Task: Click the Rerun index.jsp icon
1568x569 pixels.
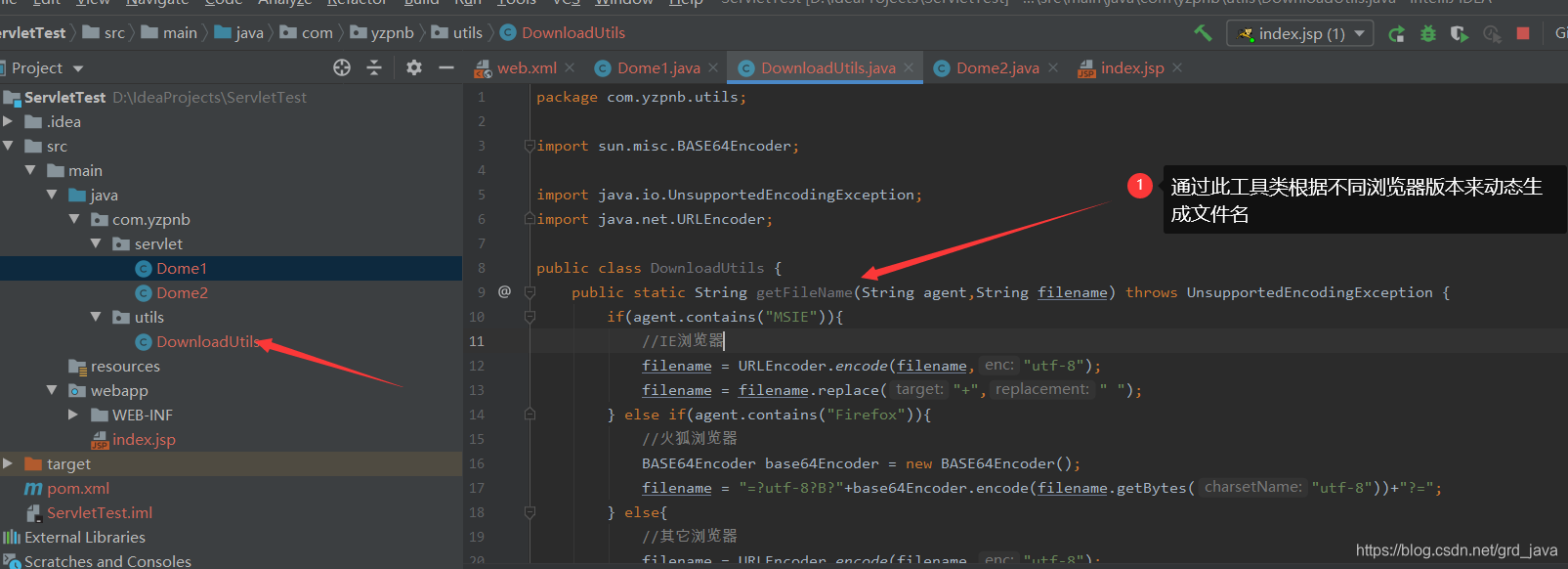Action: pyautogui.click(x=1396, y=34)
